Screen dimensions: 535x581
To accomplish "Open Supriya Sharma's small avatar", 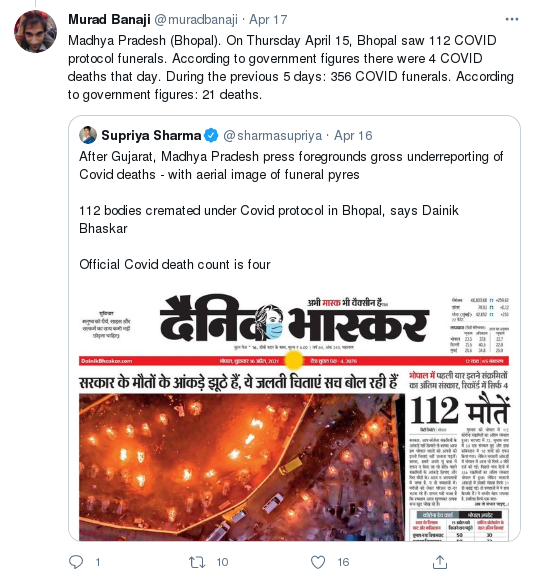I will point(88,135).
